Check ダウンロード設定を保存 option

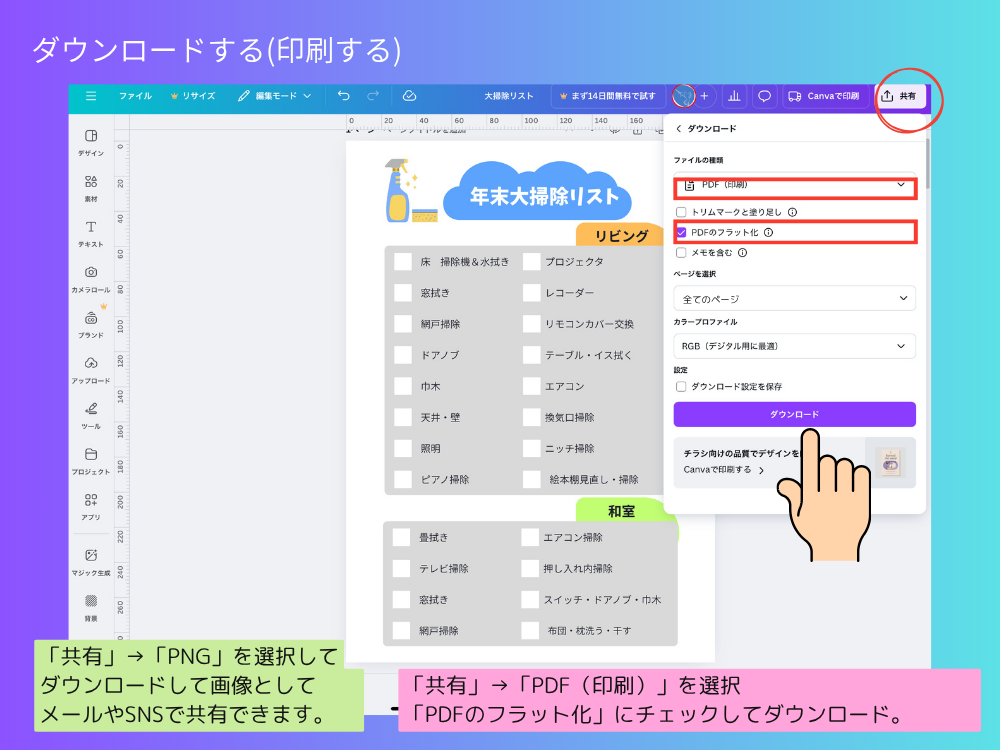pyautogui.click(x=681, y=386)
